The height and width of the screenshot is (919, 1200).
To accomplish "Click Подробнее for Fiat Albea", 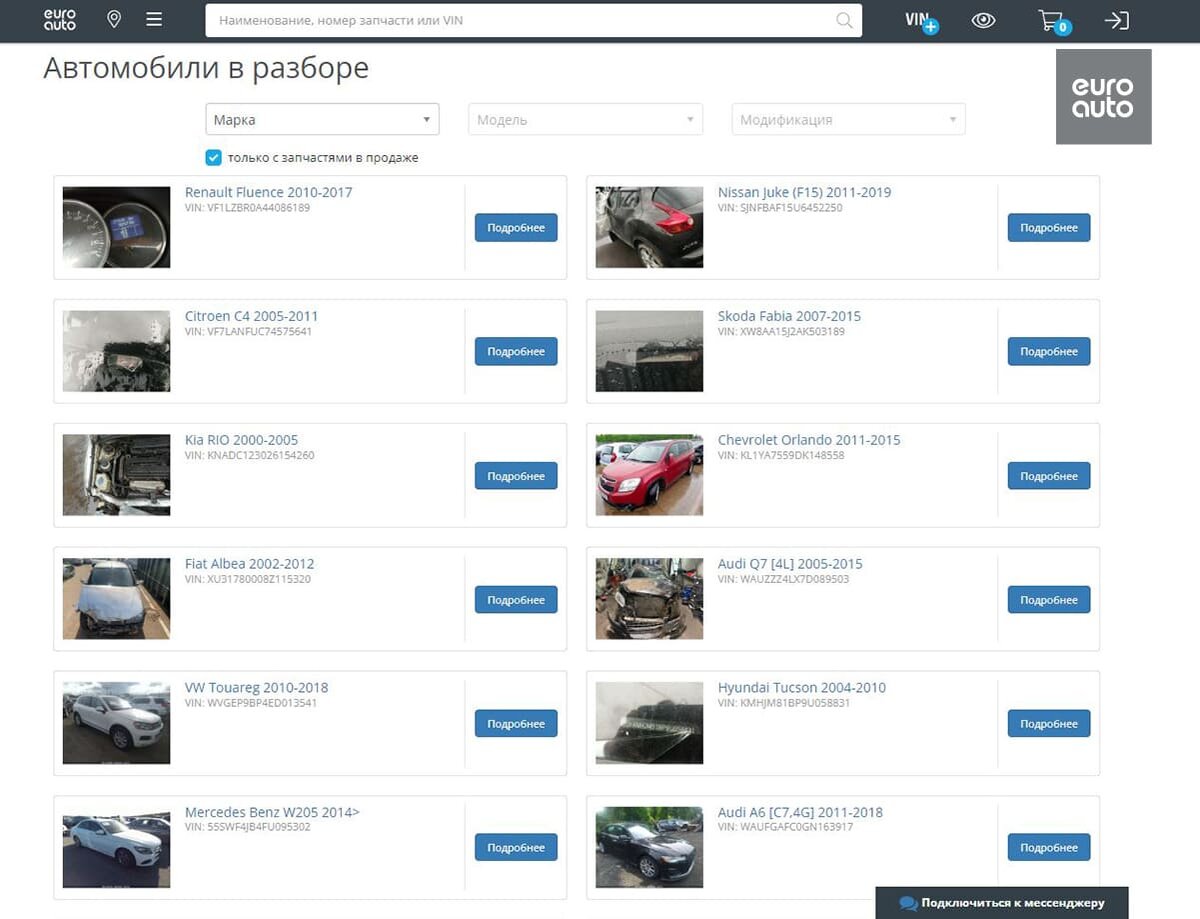I will pos(516,600).
